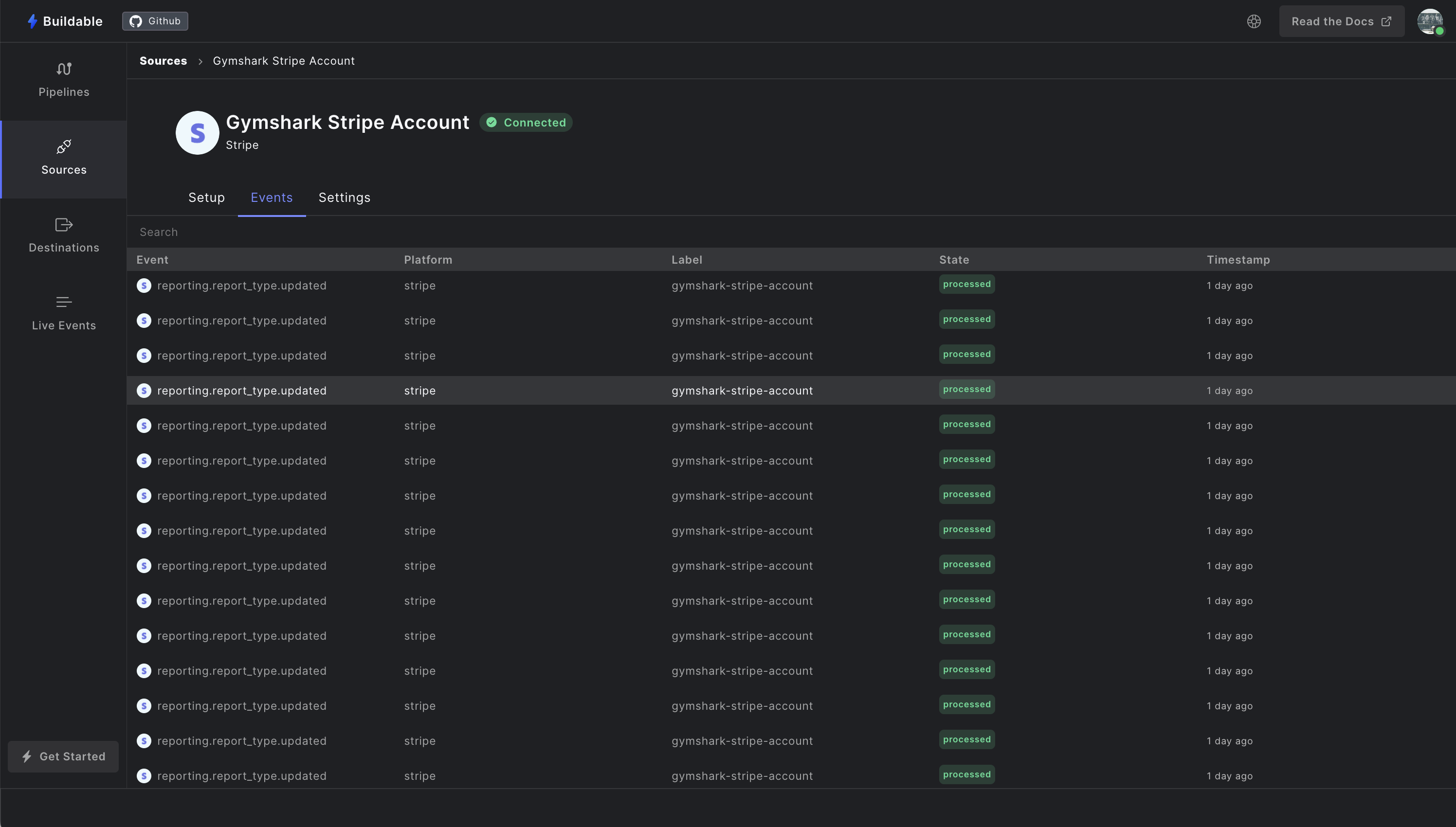The width and height of the screenshot is (1456, 827).
Task: Click the processed badge in the highlighted row
Action: 967,390
